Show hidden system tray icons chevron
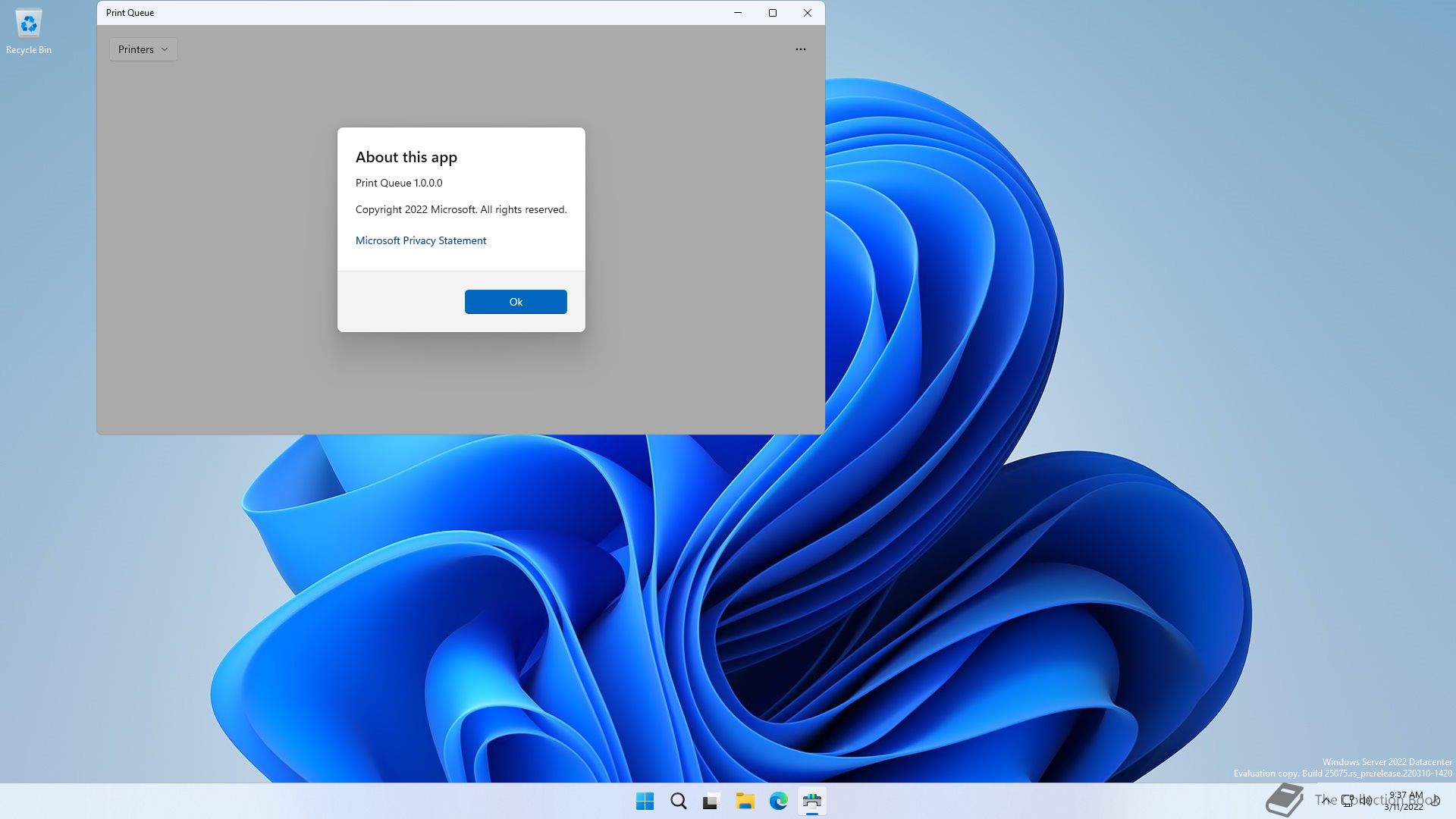 tap(1326, 801)
